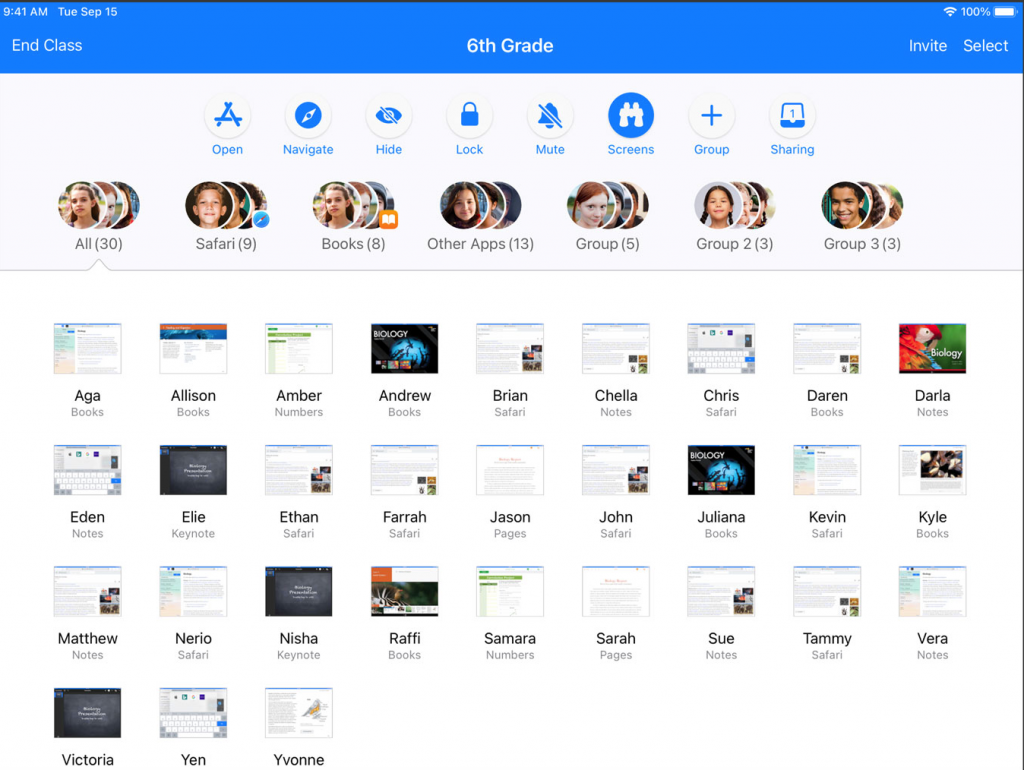Click the name Nisha
Image resolution: width=1024 pixels, height=770 pixels.
298,638
